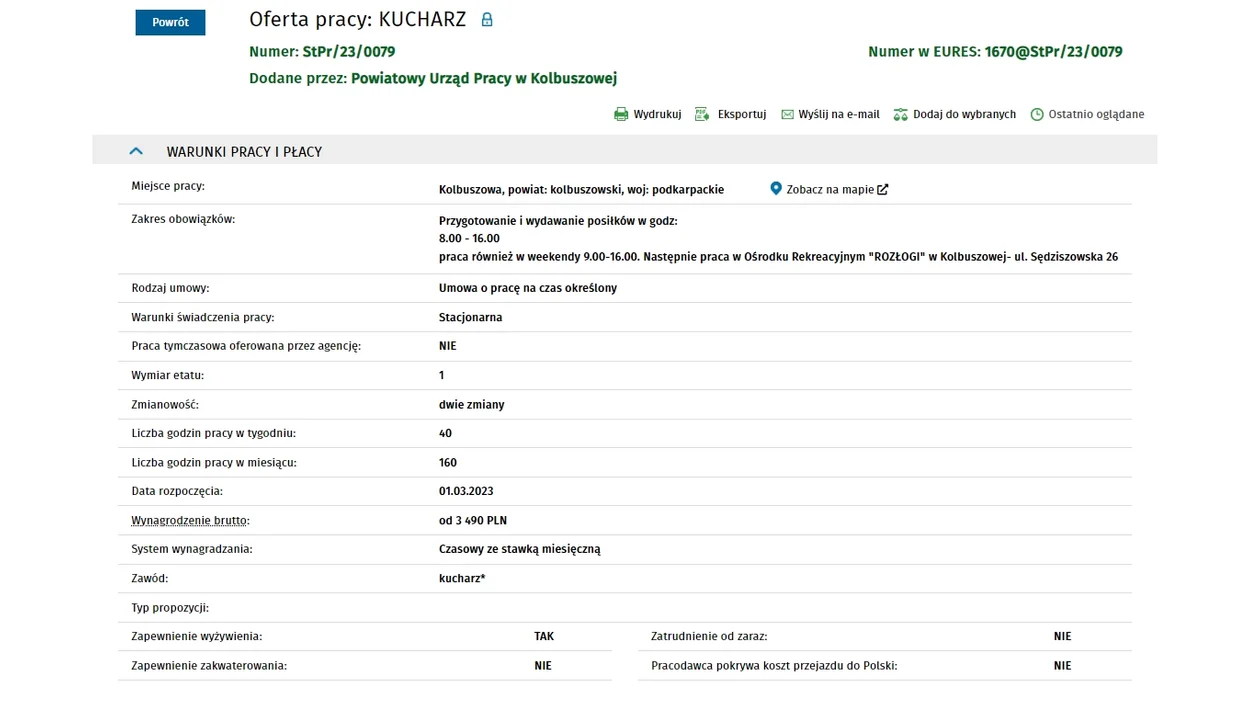Click the weekly hours value 40
1260x702 pixels.
445,433
